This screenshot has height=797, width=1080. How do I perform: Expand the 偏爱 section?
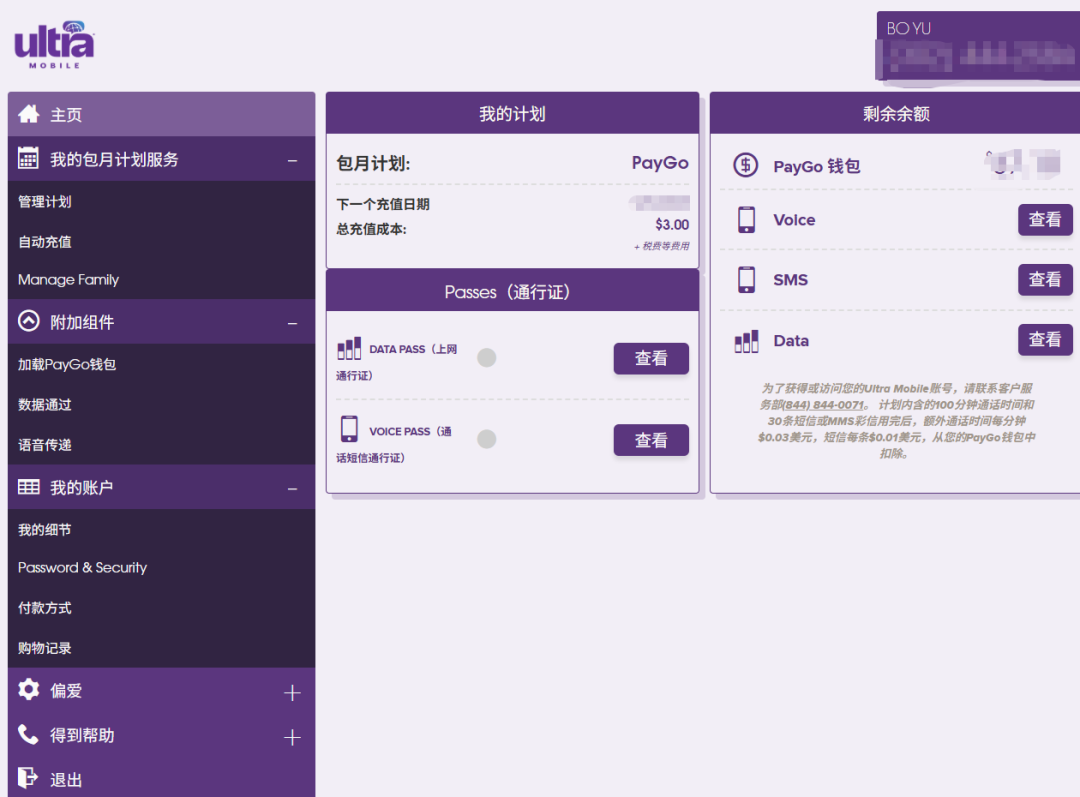[x=292, y=693]
